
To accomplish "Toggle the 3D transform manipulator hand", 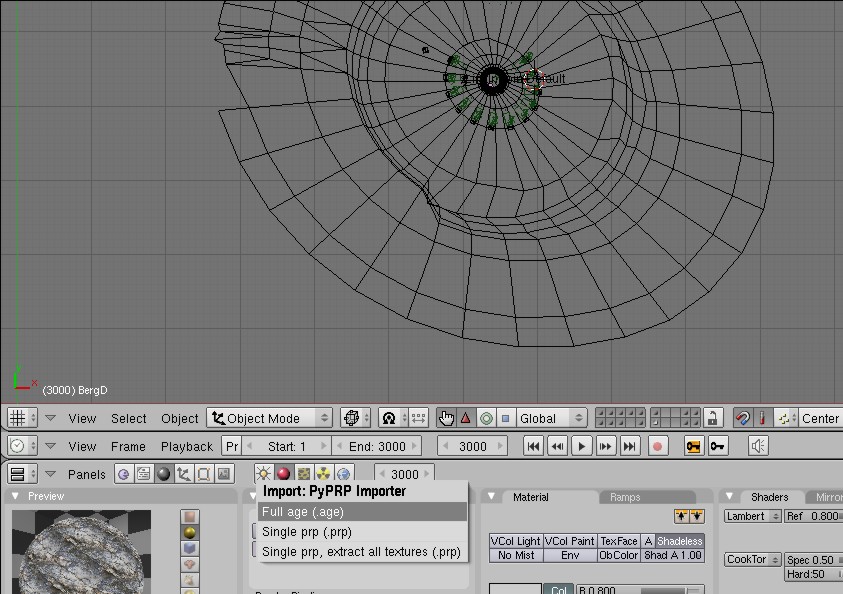I will click(x=446, y=418).
